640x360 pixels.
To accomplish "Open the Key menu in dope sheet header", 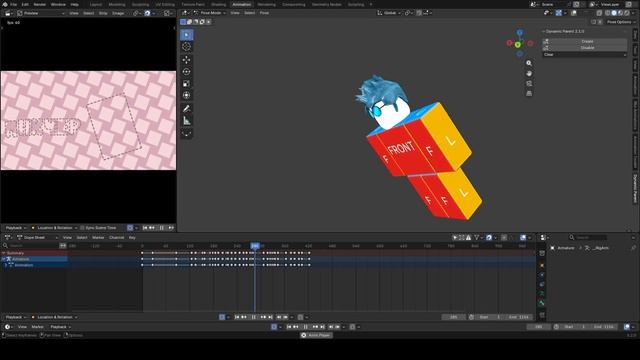I will (132, 238).
